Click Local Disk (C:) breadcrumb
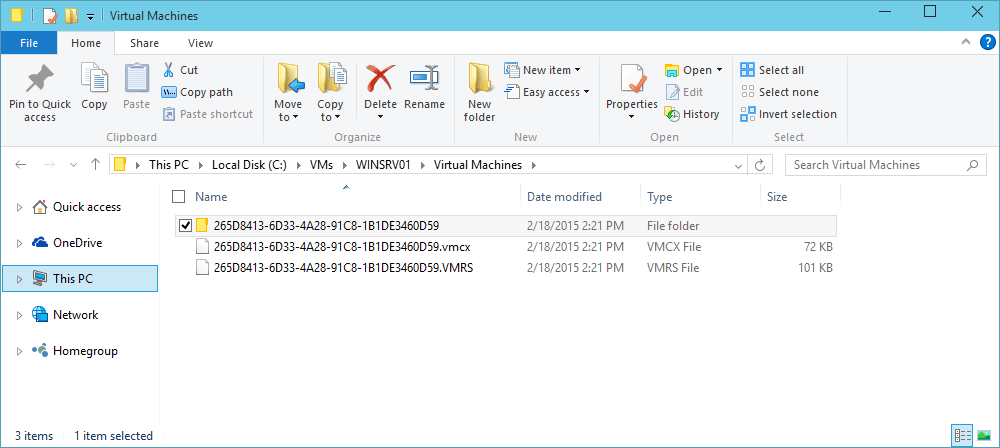Screen dimensions: 1000x448 click(250, 165)
